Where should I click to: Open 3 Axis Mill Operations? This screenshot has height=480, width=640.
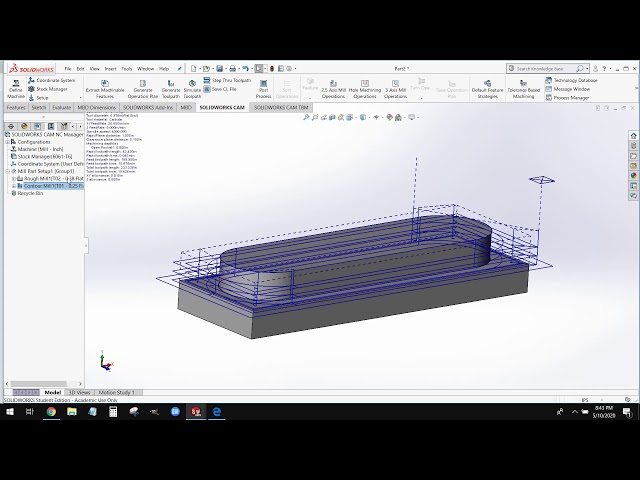(396, 89)
